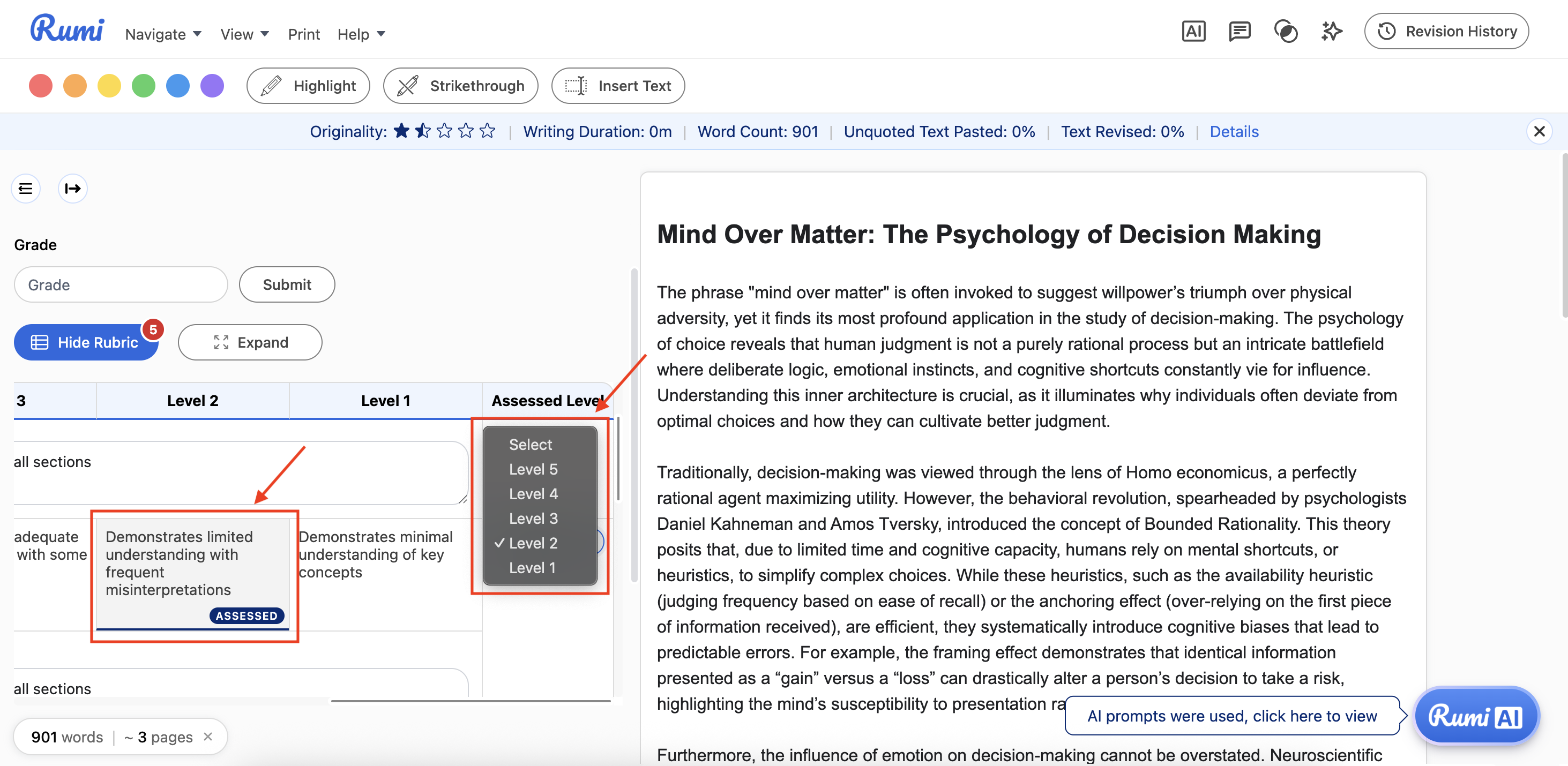Open the View menu
The width and height of the screenshot is (1568, 766).
click(244, 34)
